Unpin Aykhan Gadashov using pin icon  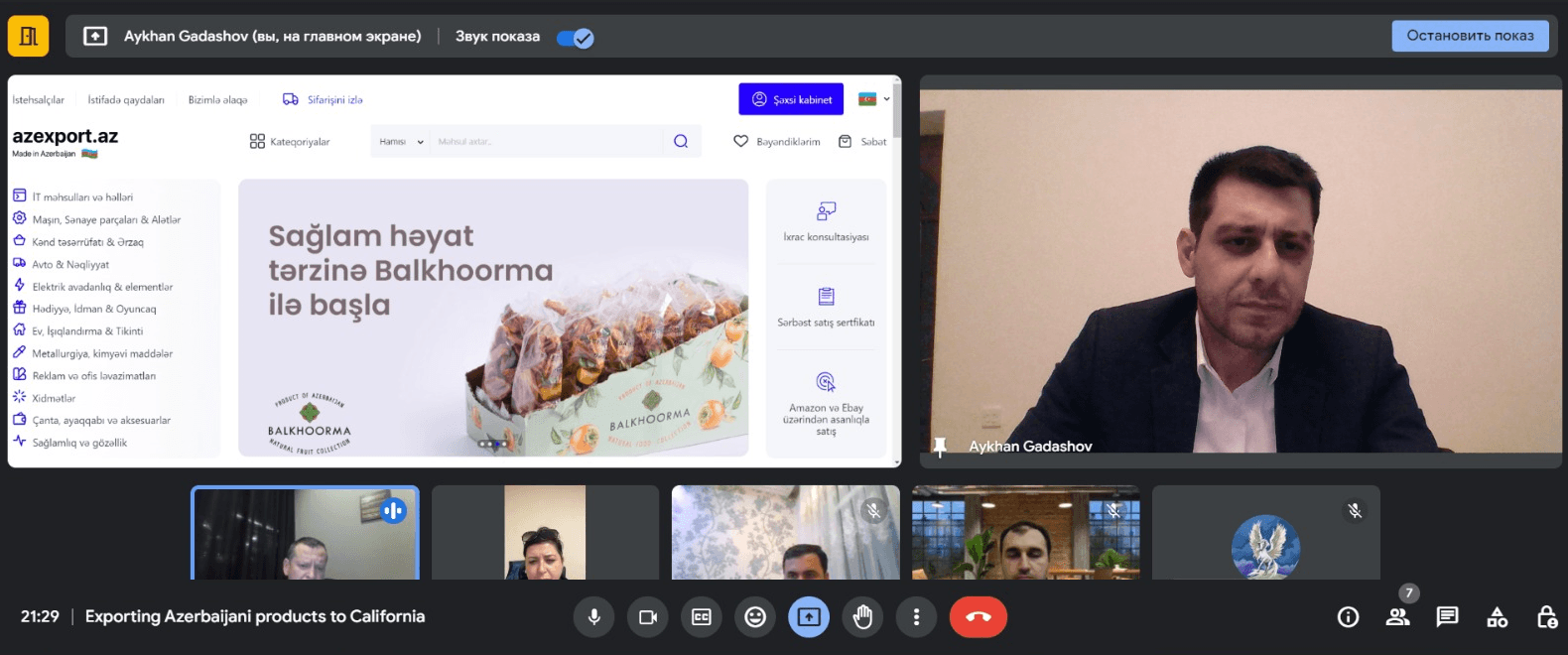point(940,448)
